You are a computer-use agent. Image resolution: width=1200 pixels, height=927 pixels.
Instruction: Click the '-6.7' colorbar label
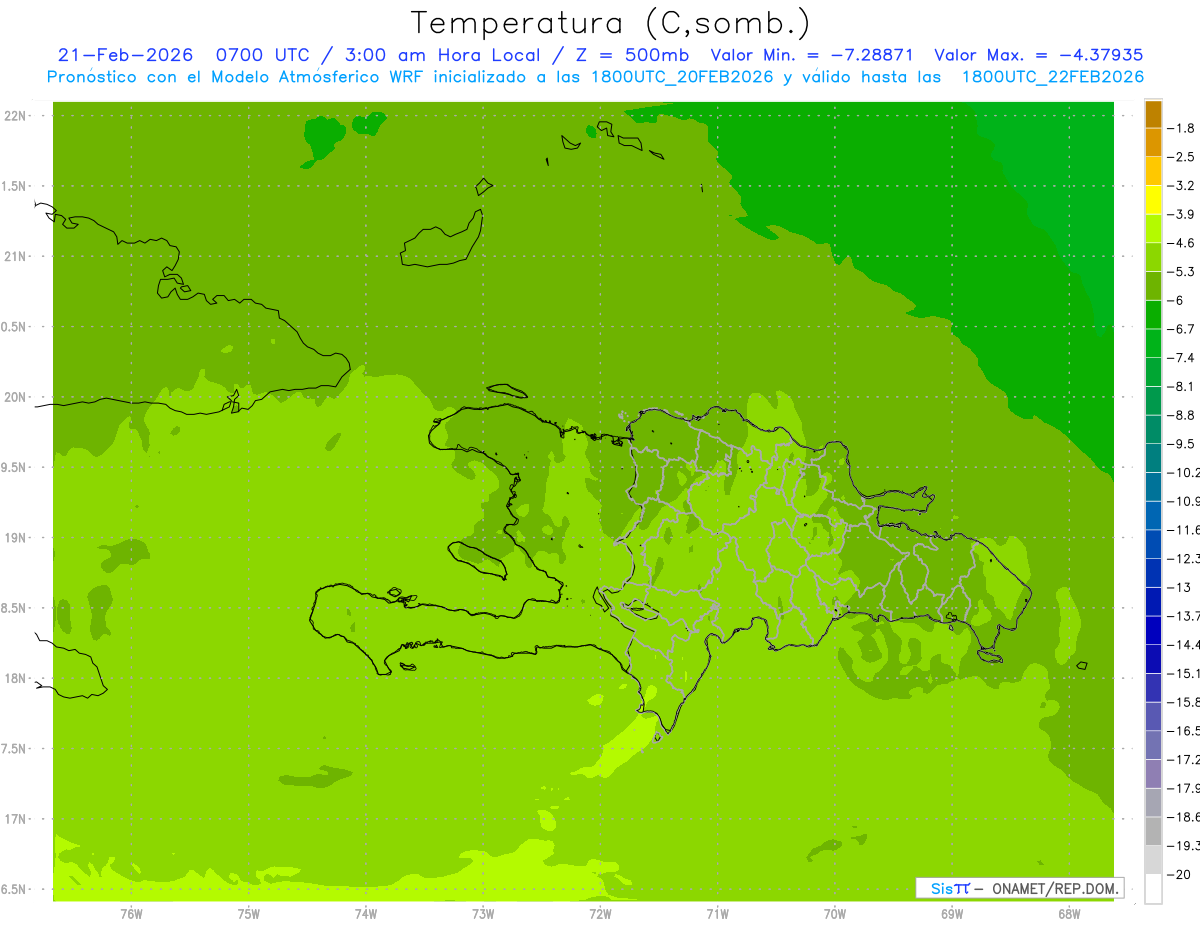click(x=1181, y=329)
